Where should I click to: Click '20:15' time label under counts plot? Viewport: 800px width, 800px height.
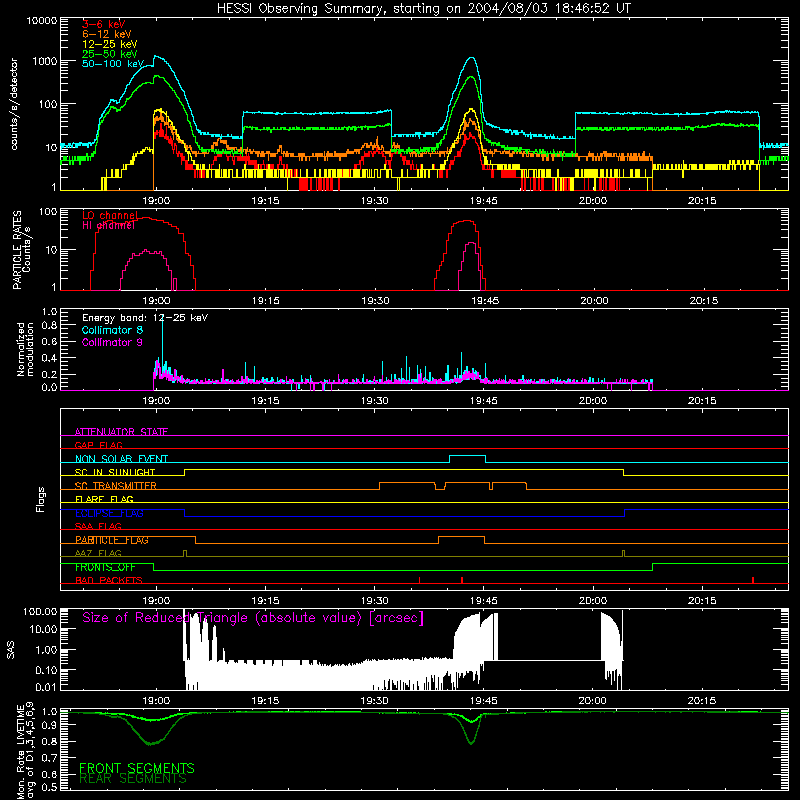[702, 201]
